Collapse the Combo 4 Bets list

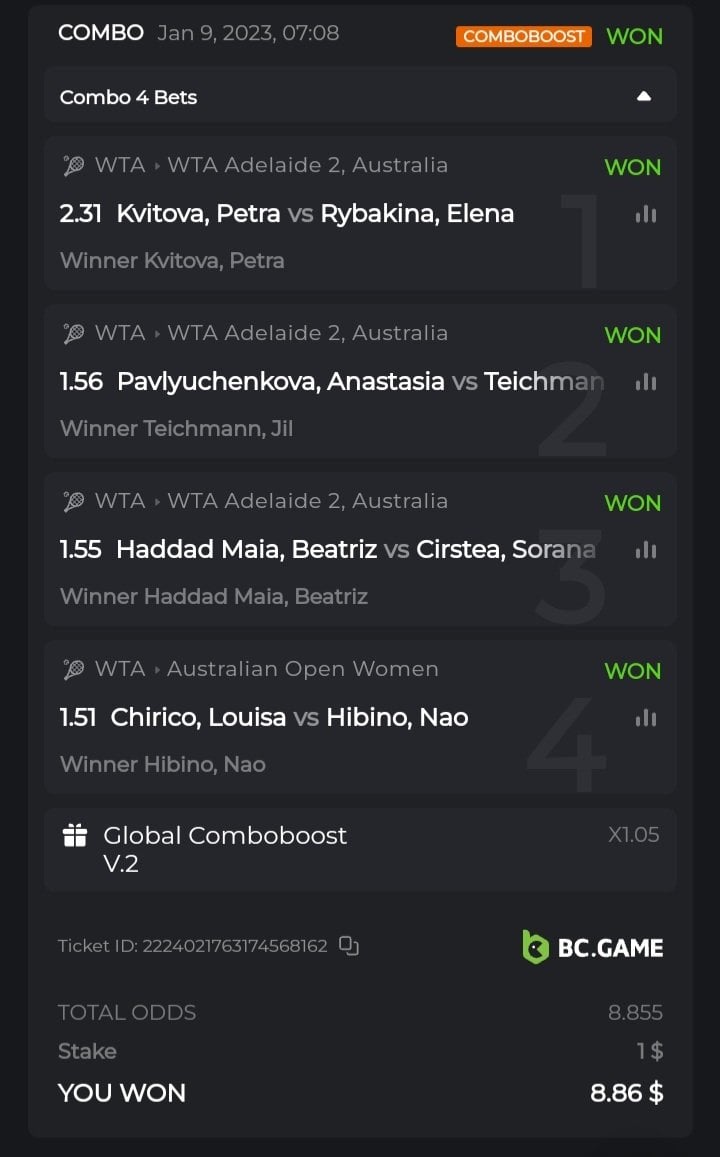[644, 97]
